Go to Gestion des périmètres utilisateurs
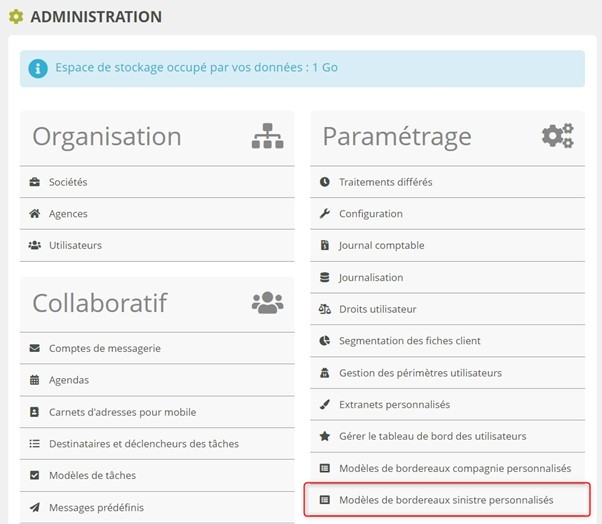 tap(420, 373)
